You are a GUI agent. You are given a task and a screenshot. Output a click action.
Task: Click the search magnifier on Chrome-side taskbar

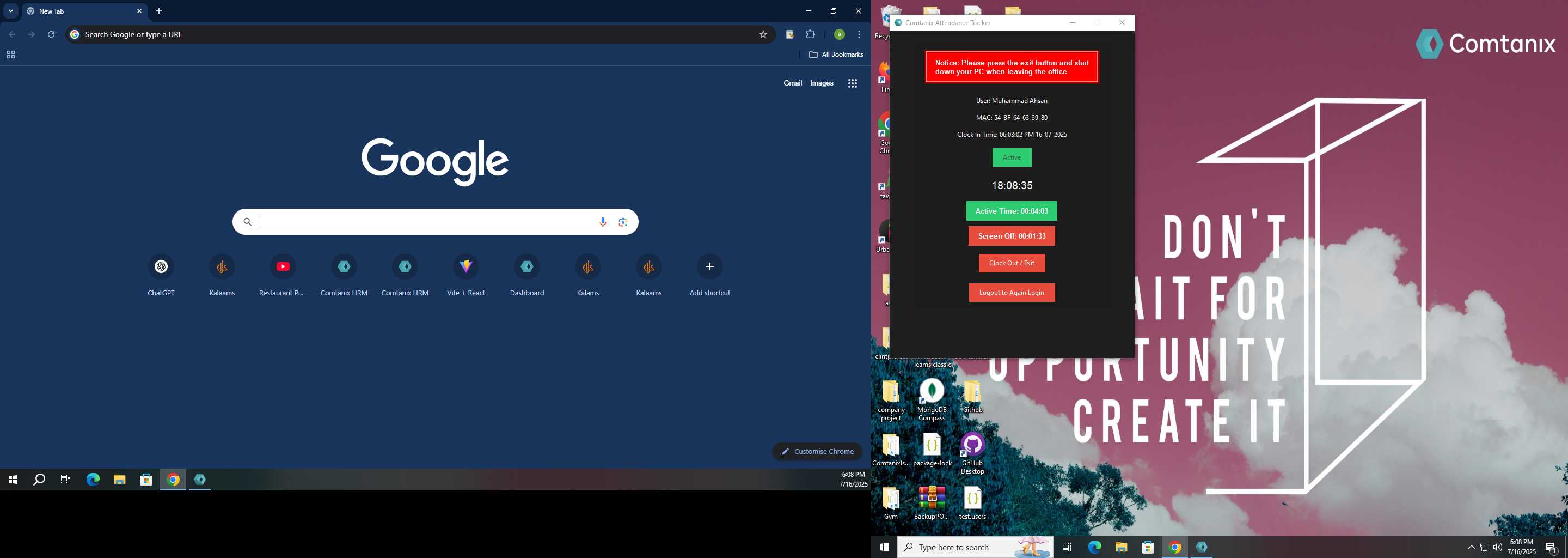pos(39,480)
